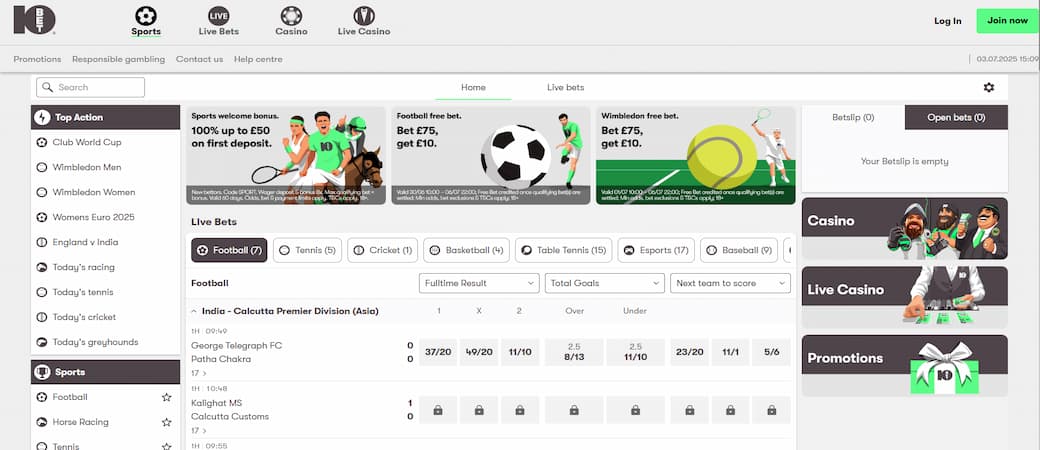Viewport: 1040px width, 450px height.
Task: Go to Casino chip icon
Action: (x=291, y=16)
